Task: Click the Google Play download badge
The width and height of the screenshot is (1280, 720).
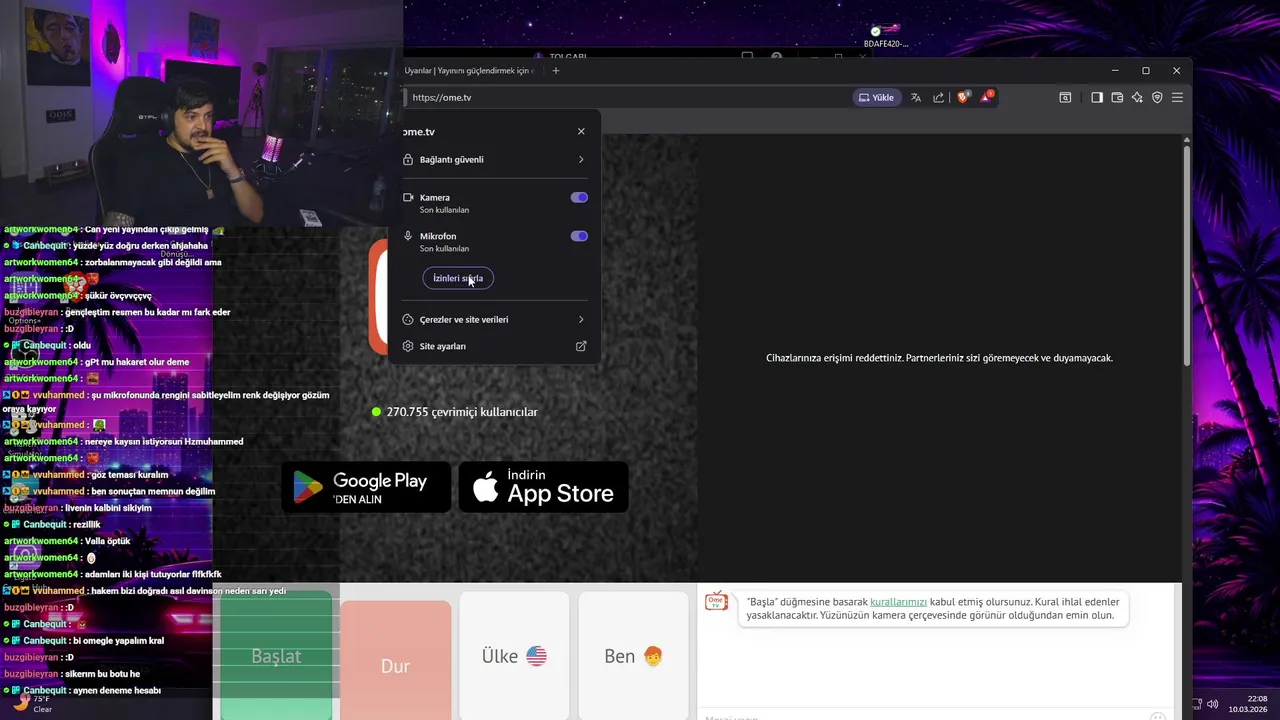Action: tap(366, 487)
